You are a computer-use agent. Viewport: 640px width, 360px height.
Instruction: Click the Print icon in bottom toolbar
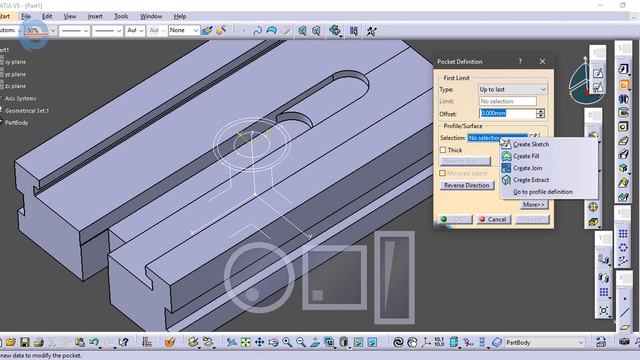pos(38,342)
